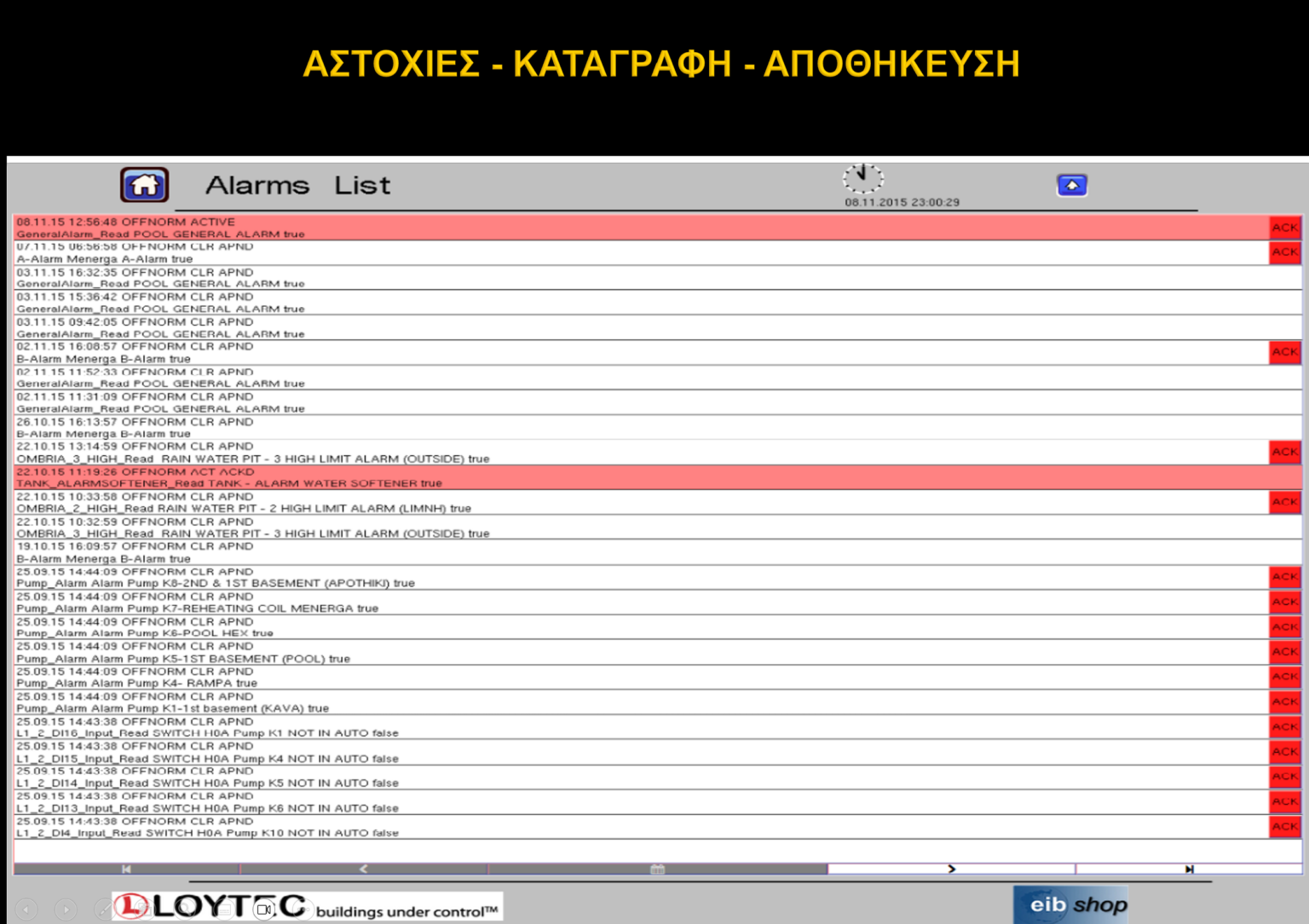Viewport: 1309px width, 924px height.
Task: Click the Alarms List heading
Action: [x=297, y=185]
